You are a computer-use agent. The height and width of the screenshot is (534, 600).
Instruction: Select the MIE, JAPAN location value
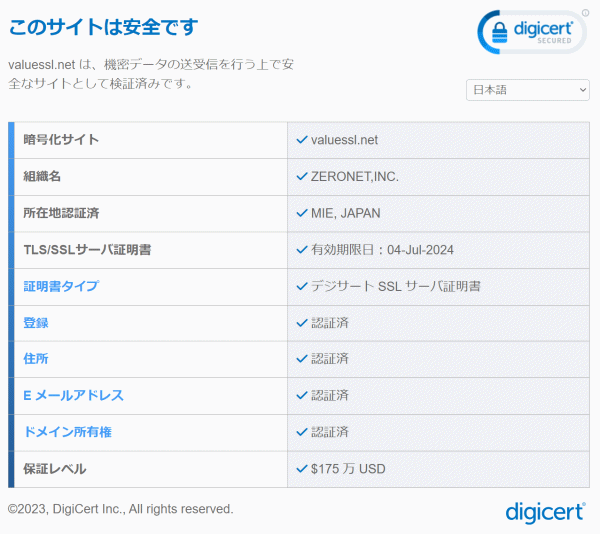tap(346, 213)
